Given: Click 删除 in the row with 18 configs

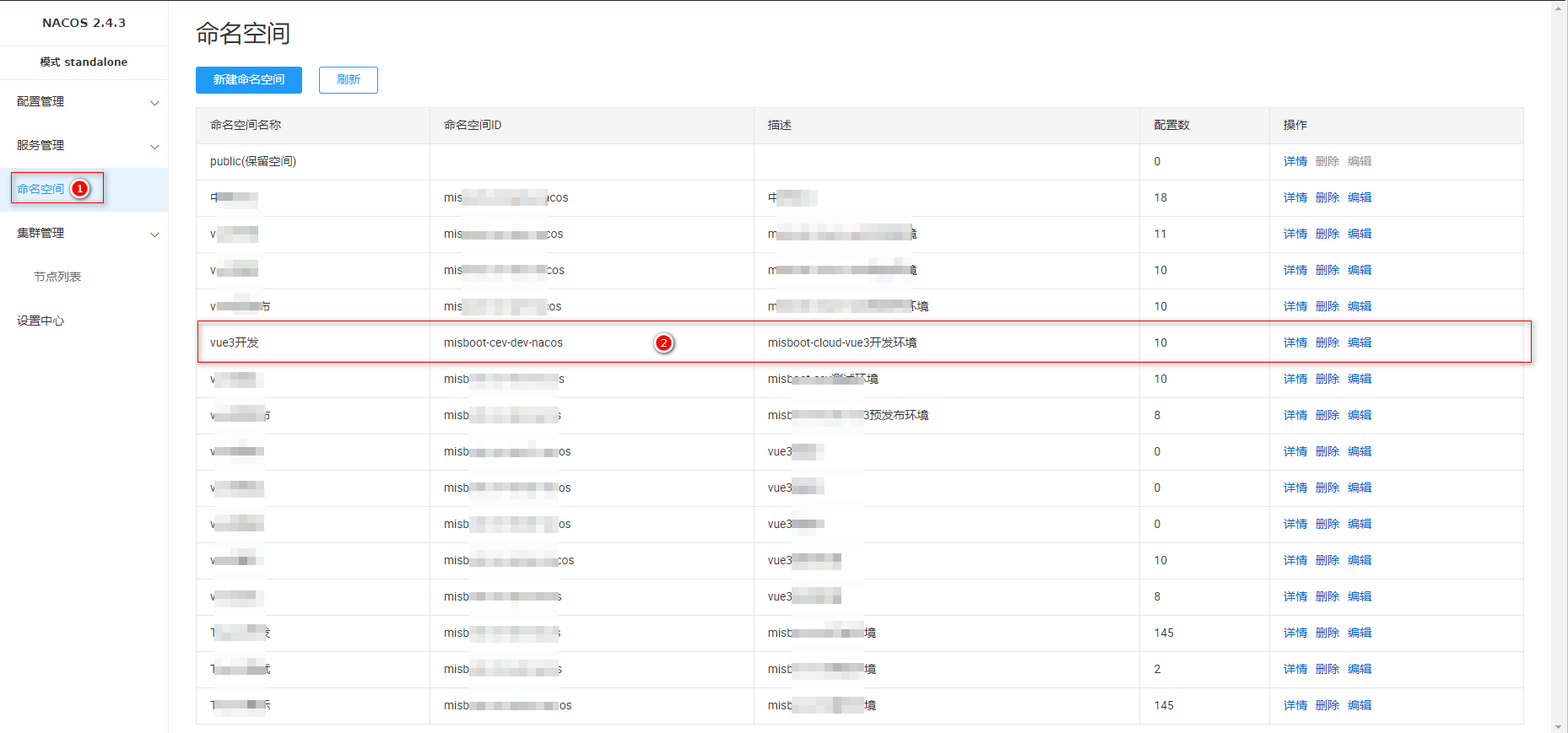Looking at the screenshot, I should (x=1327, y=197).
